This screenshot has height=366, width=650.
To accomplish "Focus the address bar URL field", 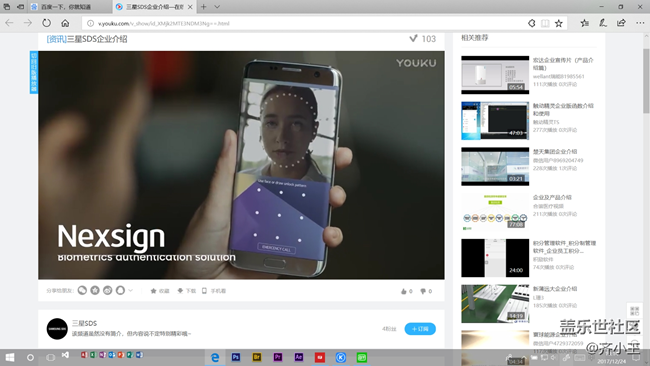I will click(307, 24).
